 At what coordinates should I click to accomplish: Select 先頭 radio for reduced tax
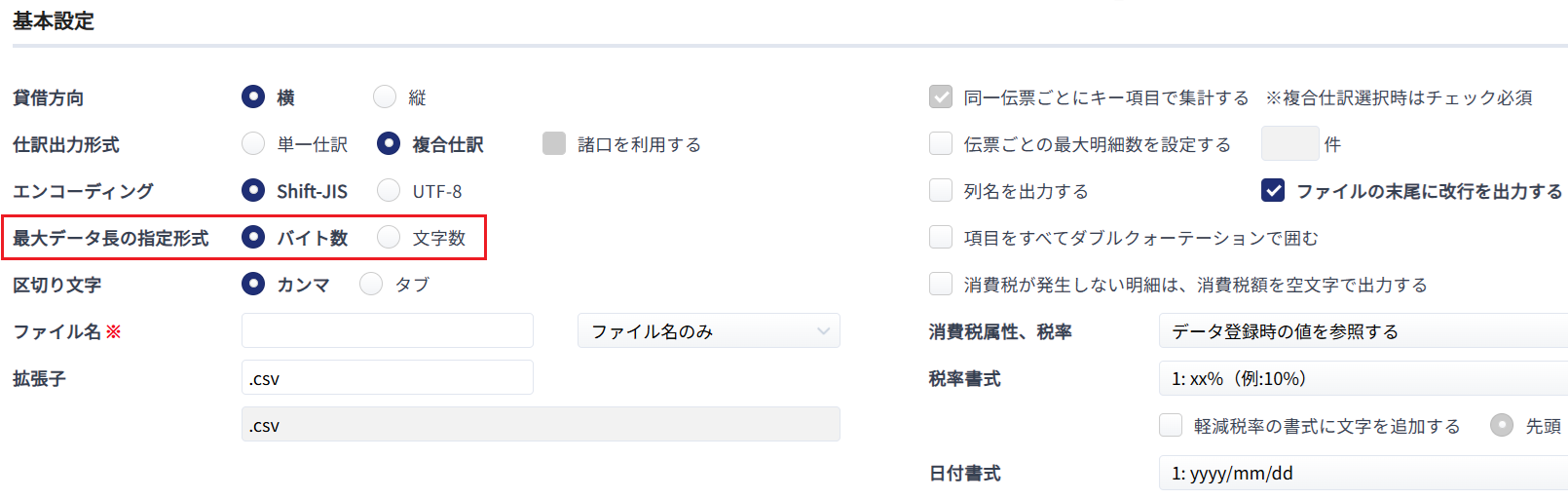(1502, 425)
